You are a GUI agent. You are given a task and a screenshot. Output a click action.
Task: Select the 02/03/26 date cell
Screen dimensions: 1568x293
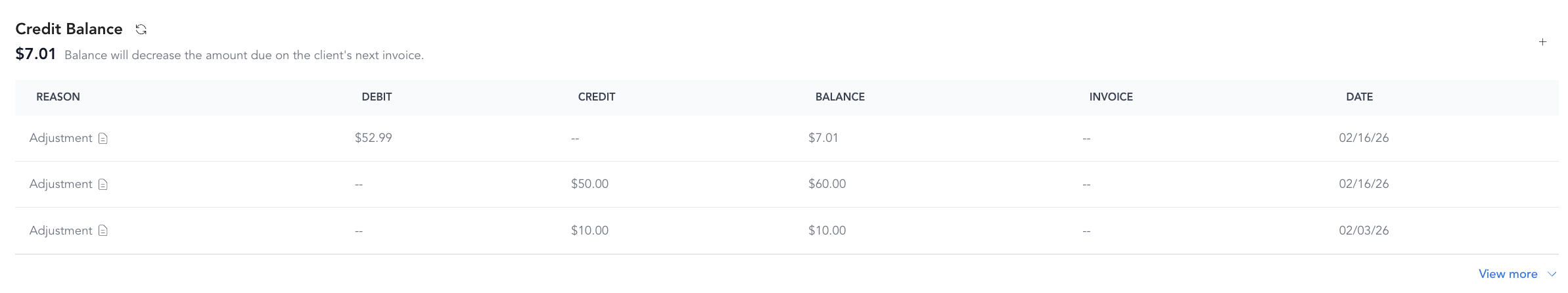(x=1364, y=231)
